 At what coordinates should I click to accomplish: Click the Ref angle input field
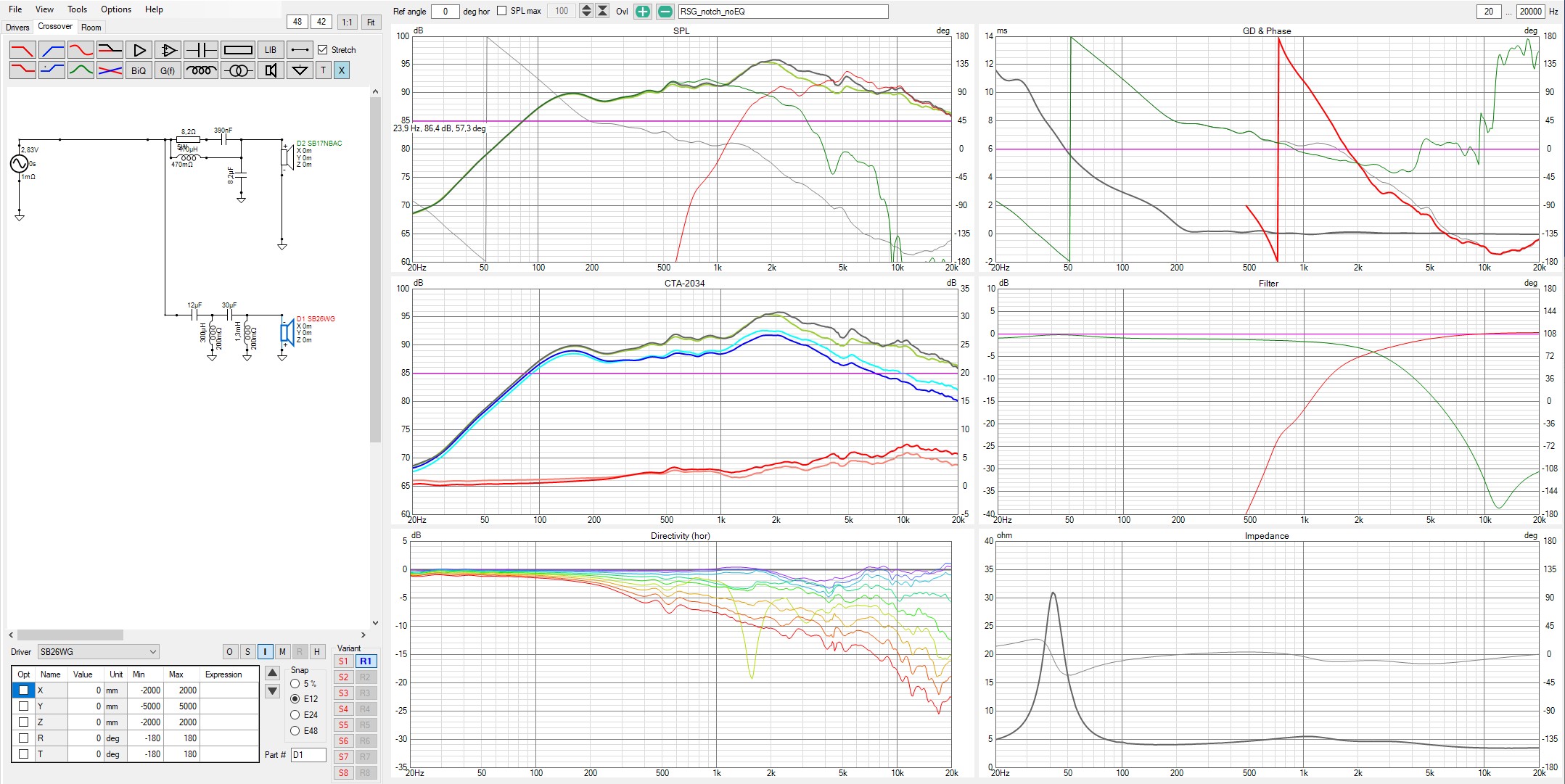coord(445,11)
